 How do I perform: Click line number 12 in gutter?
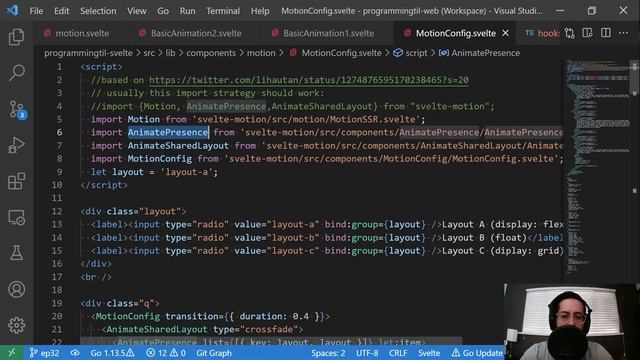coord(57,211)
